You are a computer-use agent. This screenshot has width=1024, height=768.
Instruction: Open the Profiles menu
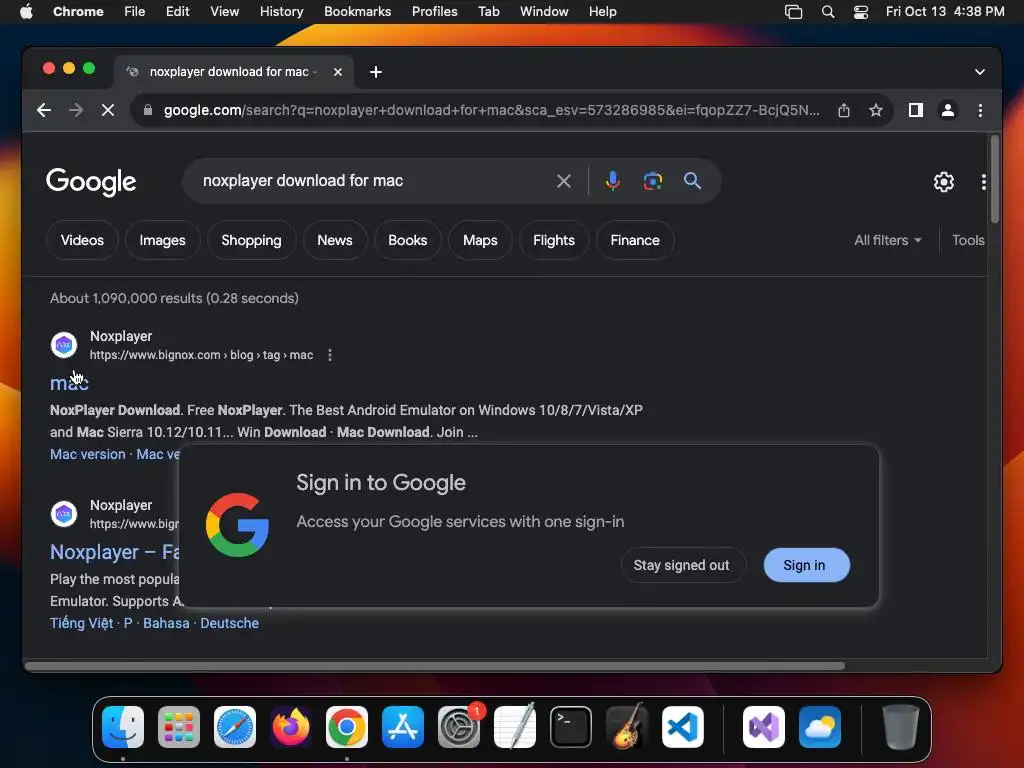[x=434, y=12]
